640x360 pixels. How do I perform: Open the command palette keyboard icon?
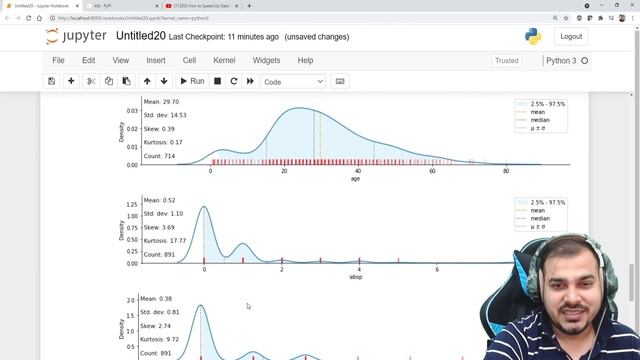340,81
